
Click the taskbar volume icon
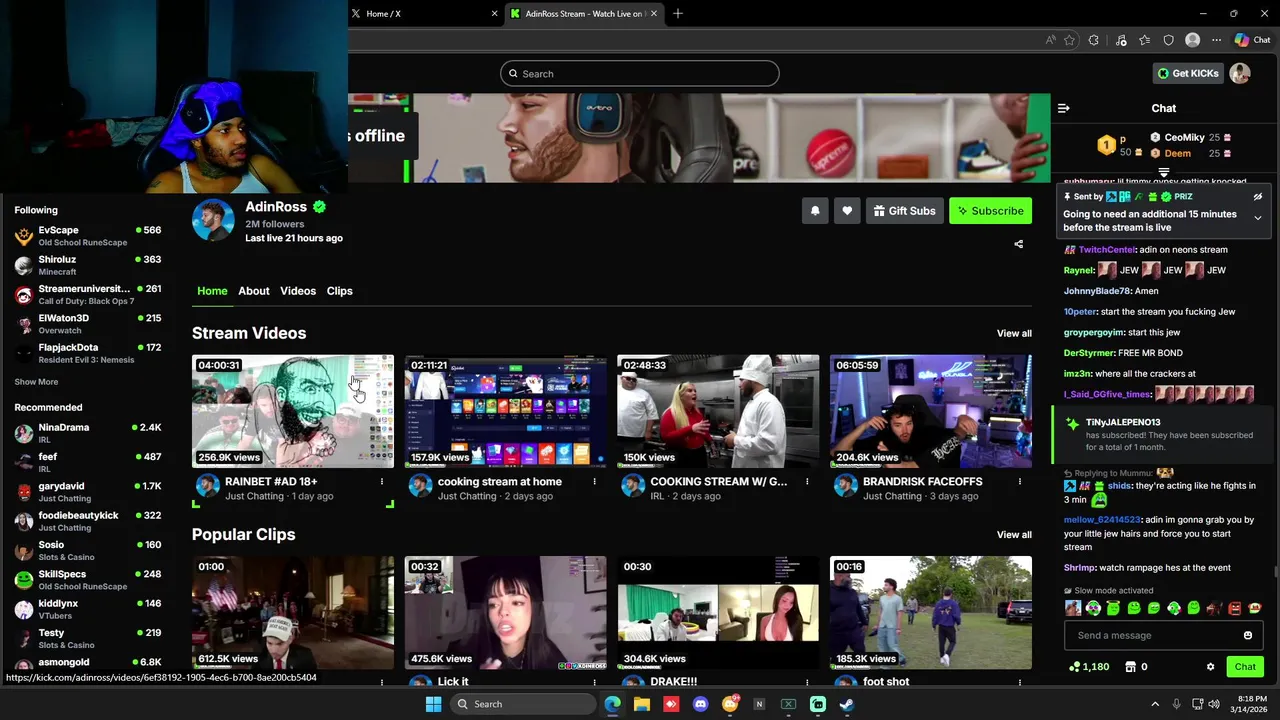pos(1214,704)
